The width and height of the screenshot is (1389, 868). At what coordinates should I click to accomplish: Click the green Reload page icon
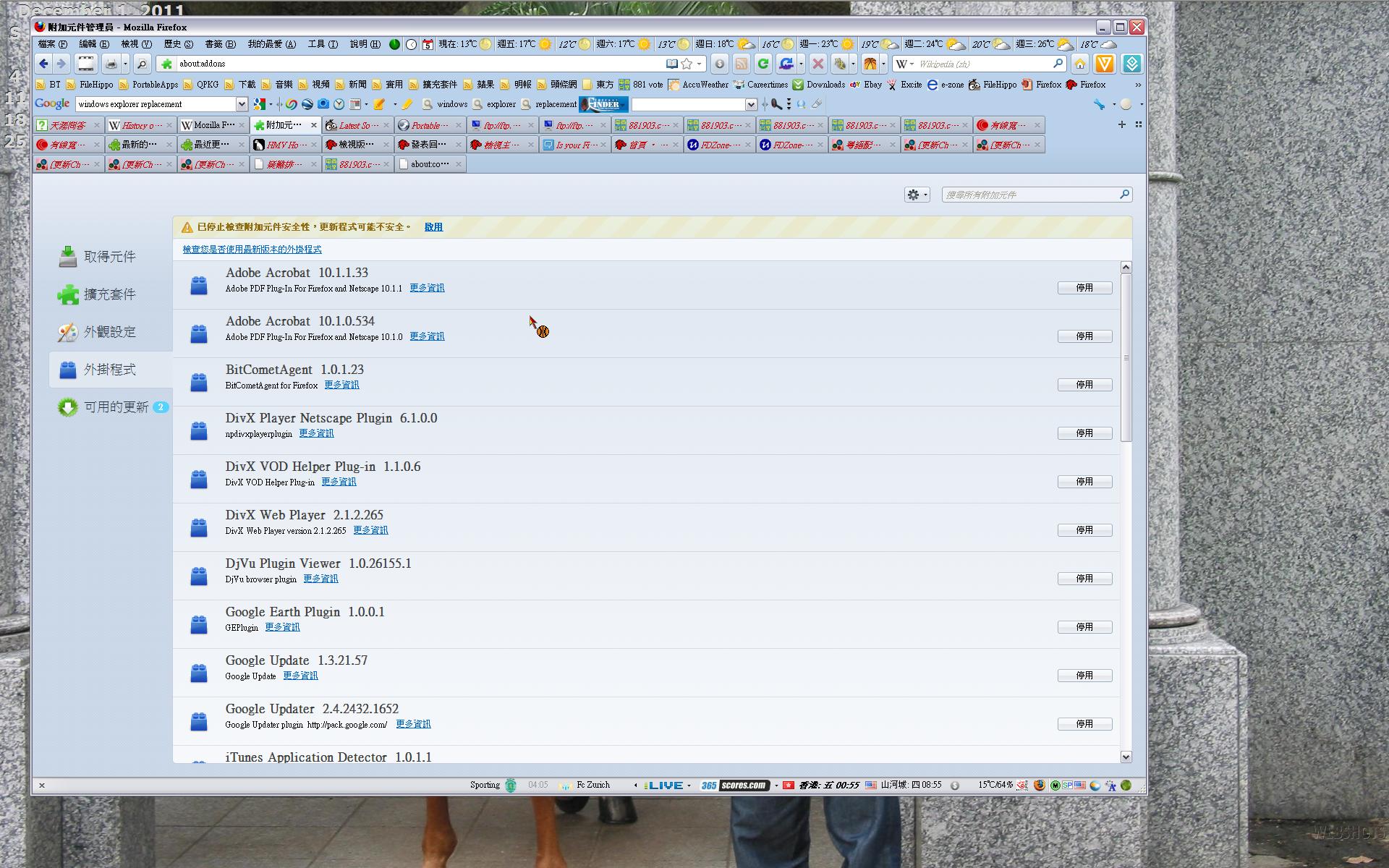[x=763, y=64]
